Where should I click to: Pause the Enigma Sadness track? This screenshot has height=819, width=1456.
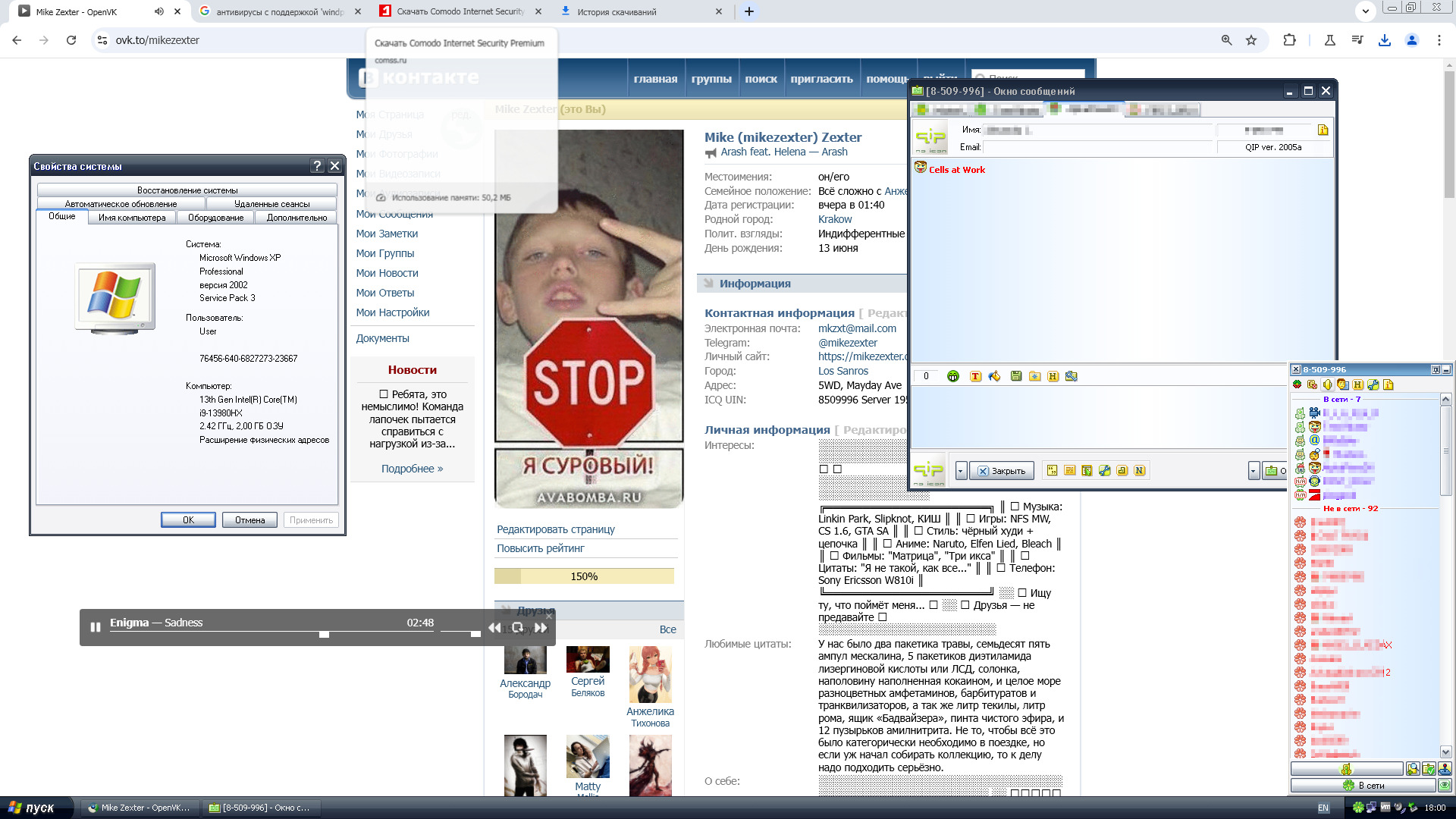pos(96,627)
